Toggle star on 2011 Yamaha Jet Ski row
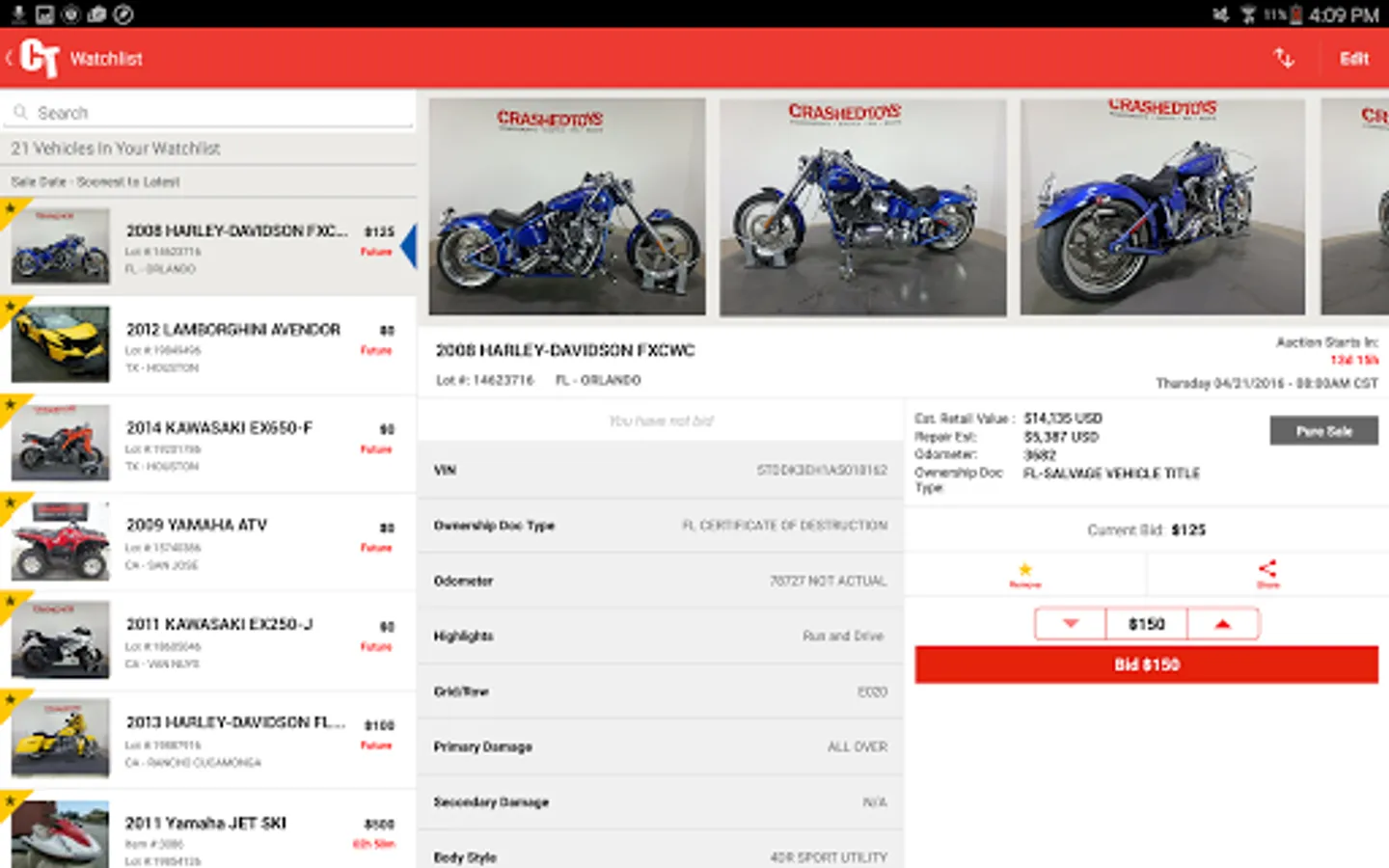 click(x=11, y=800)
